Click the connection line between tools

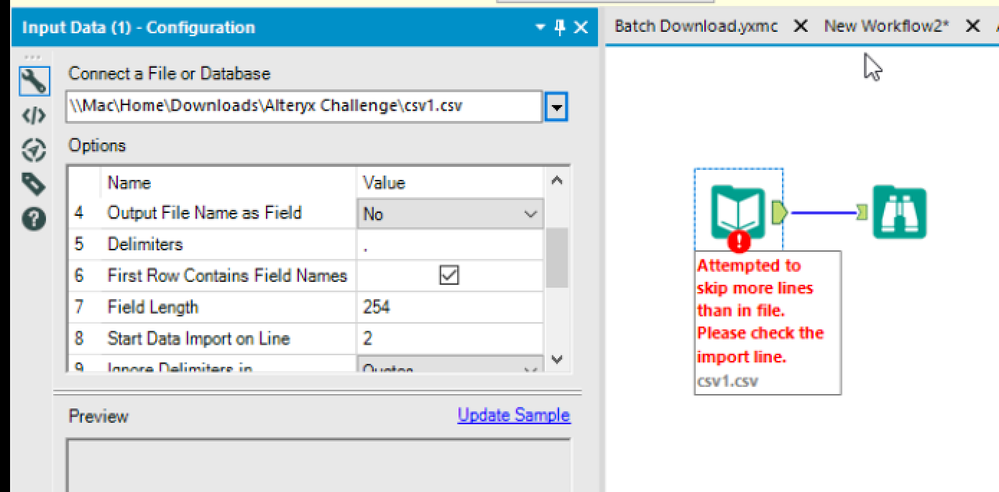[823, 212]
